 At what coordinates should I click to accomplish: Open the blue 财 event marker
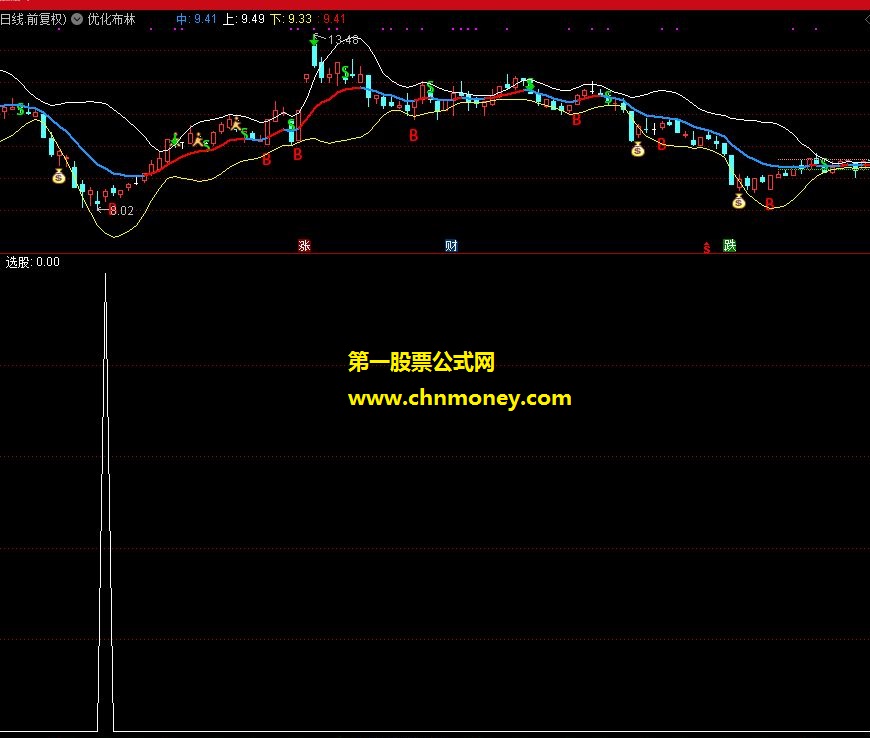tap(451, 246)
